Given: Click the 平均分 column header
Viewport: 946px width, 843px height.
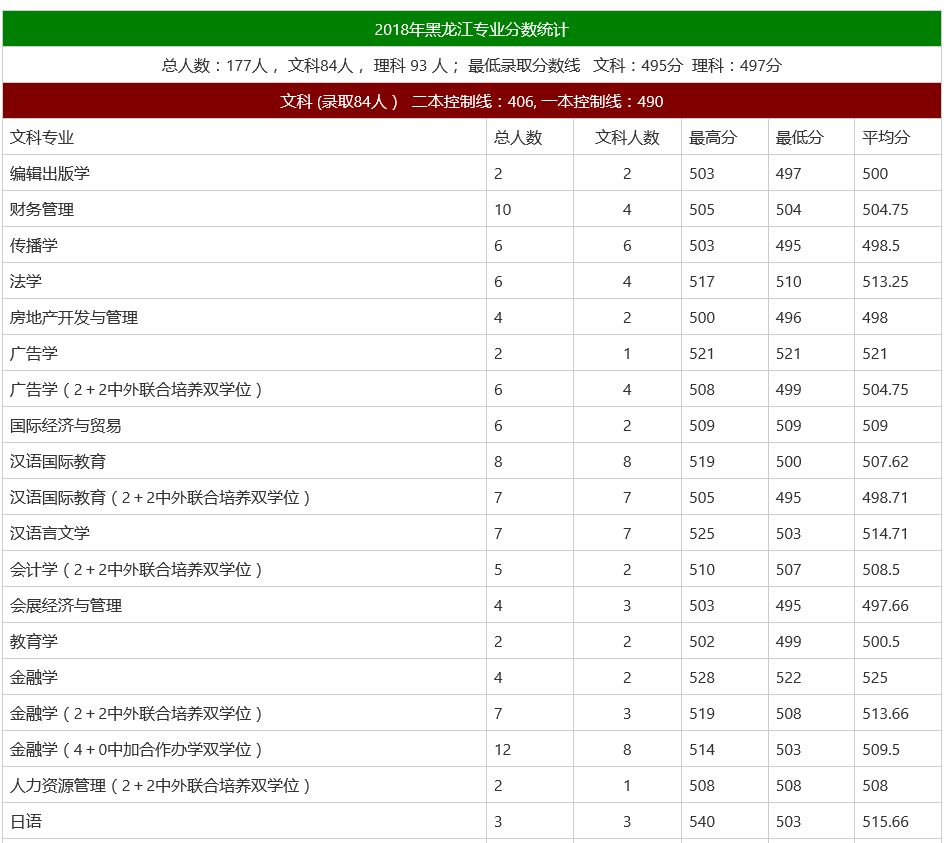Looking at the screenshot, I should point(886,138).
